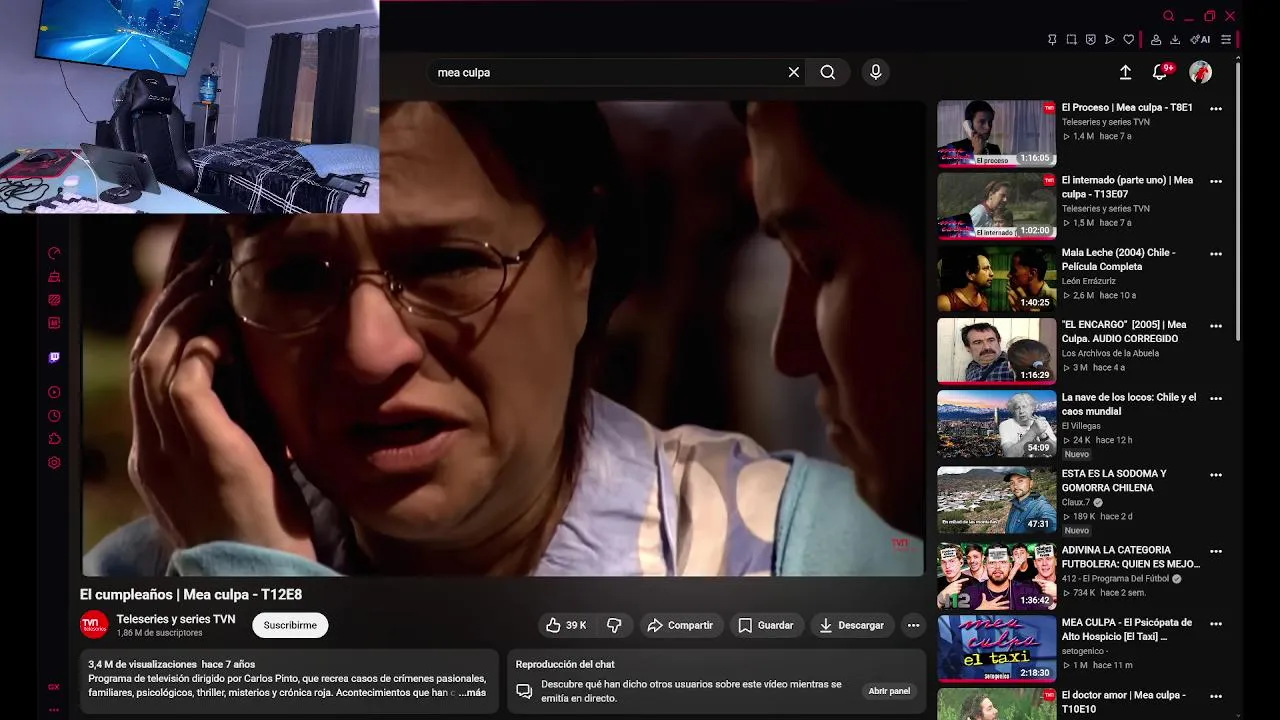This screenshot has height=720, width=1280.
Task: Click the main video player frame
Action: pos(503,338)
